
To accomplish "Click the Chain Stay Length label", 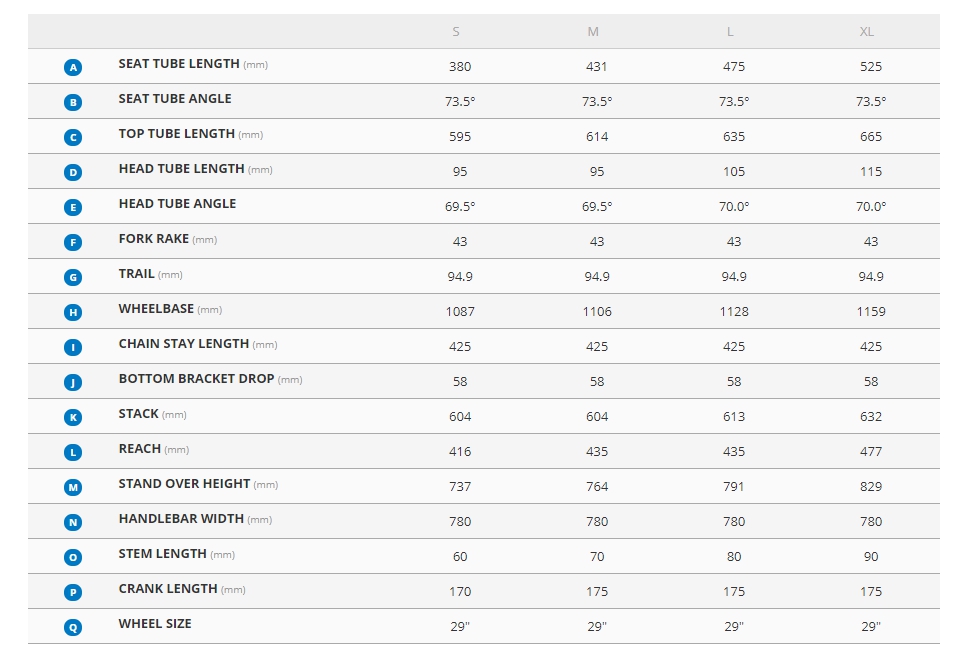I will pyautogui.click(x=184, y=344).
